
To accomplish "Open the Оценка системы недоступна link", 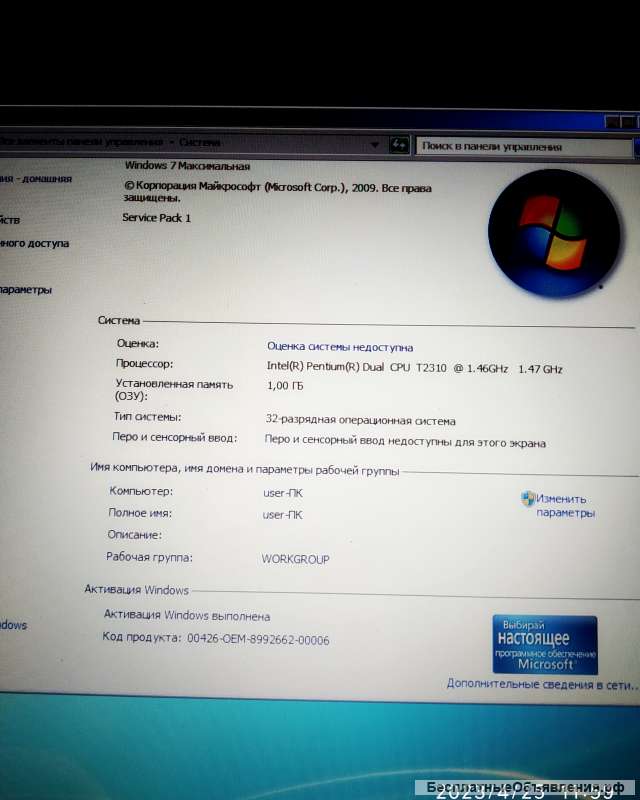I will pyautogui.click(x=340, y=347).
